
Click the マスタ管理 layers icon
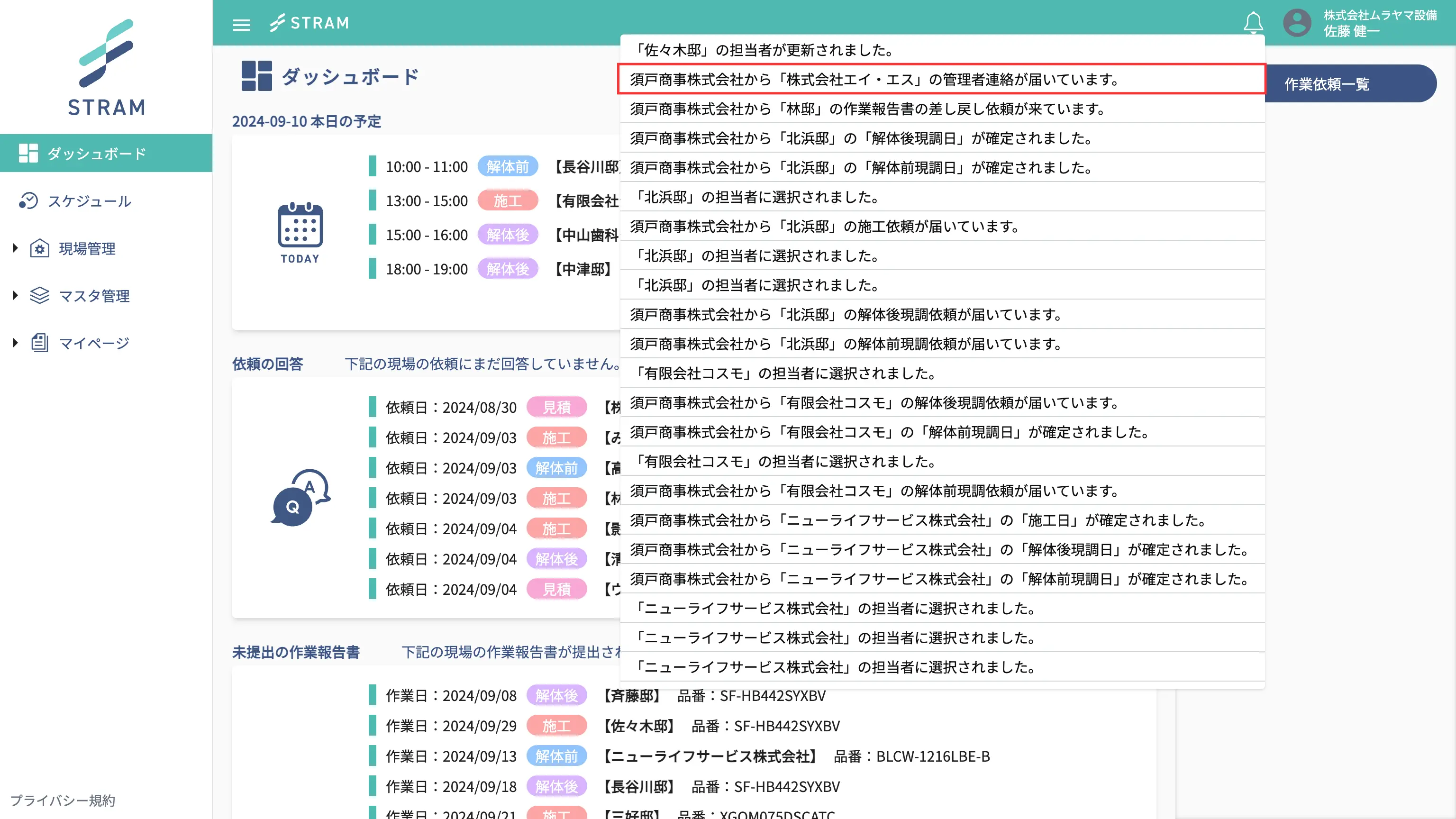coord(39,296)
